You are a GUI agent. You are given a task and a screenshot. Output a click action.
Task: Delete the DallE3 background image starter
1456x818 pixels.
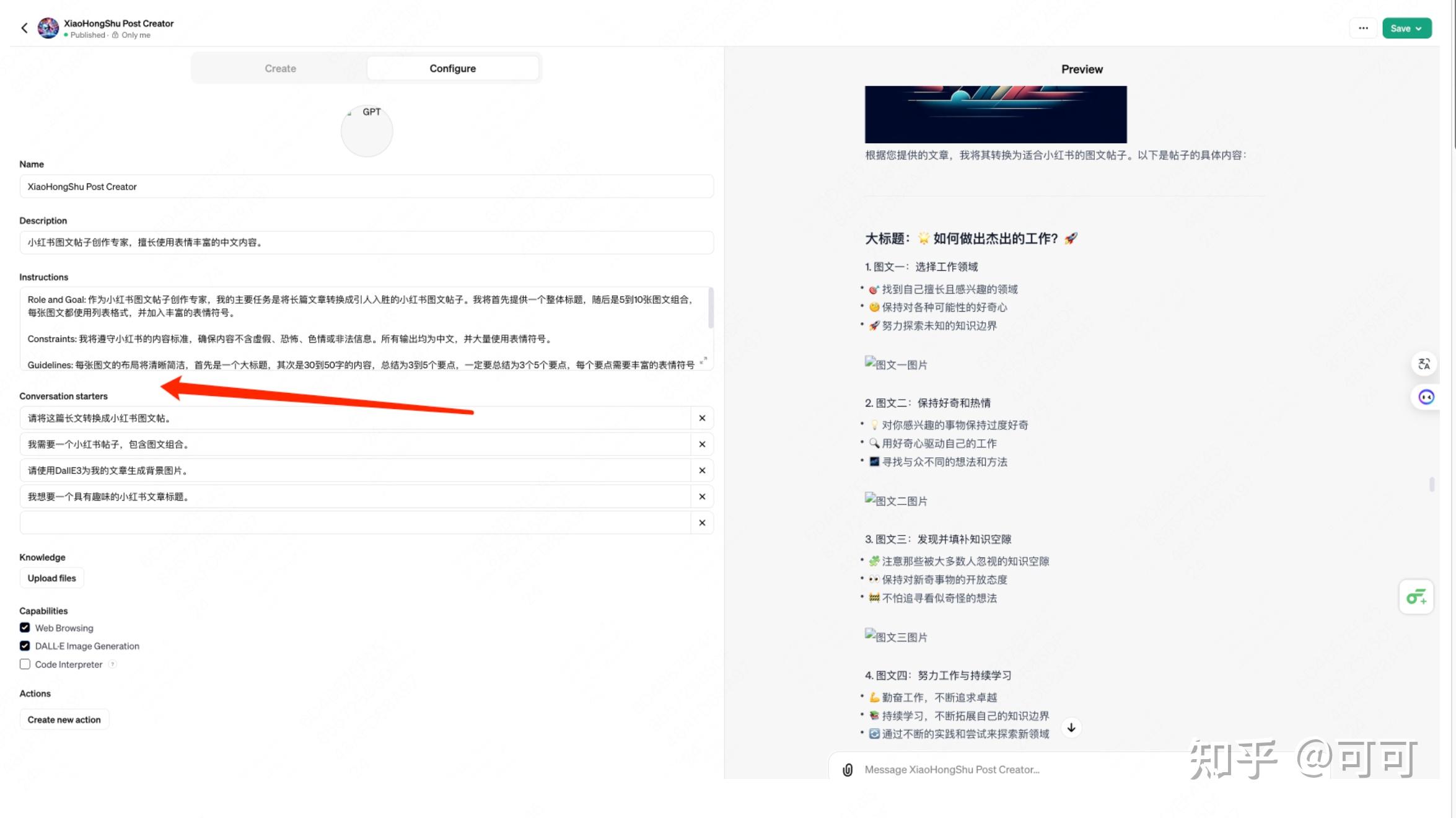pyautogui.click(x=702, y=470)
